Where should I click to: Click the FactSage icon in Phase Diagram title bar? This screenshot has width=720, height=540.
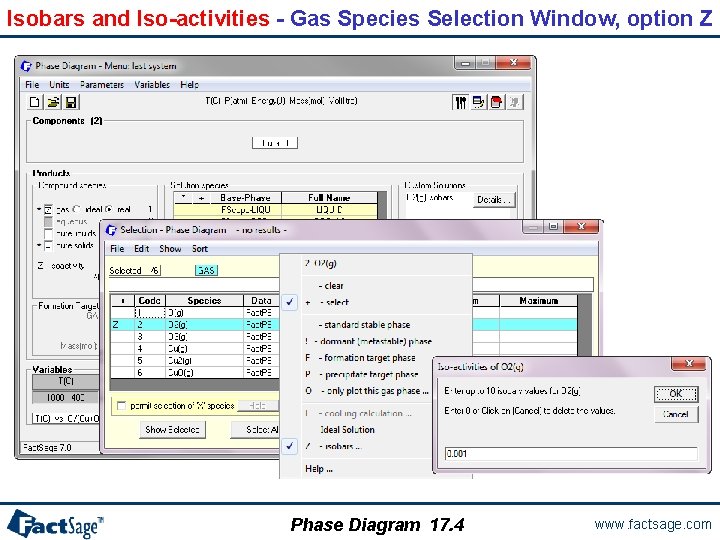[27, 66]
